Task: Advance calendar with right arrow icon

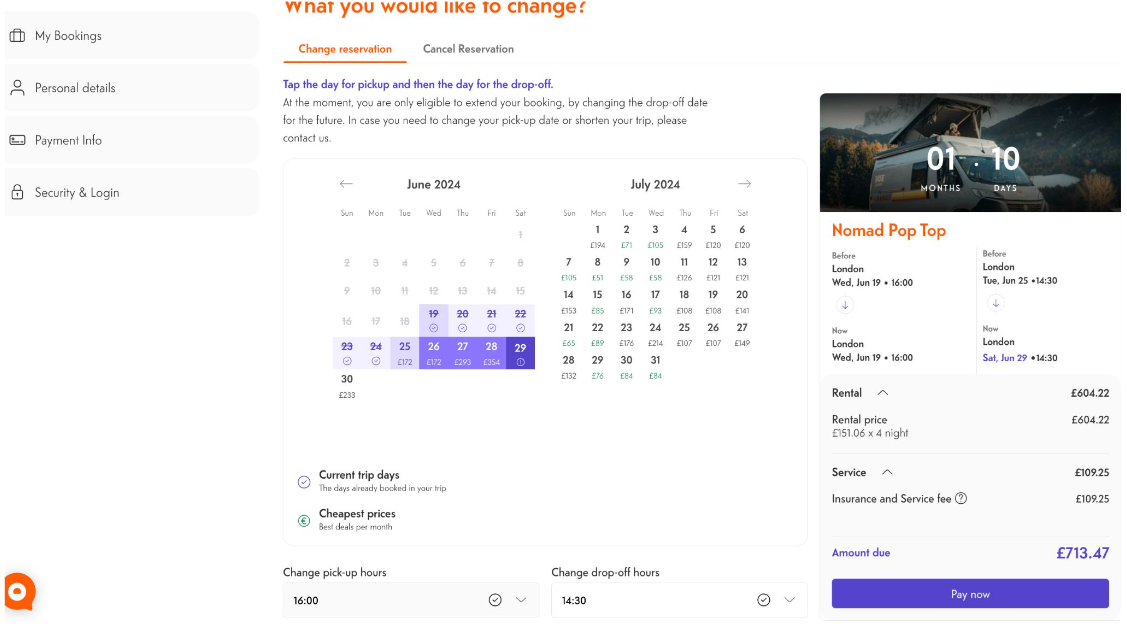Action: tap(744, 184)
